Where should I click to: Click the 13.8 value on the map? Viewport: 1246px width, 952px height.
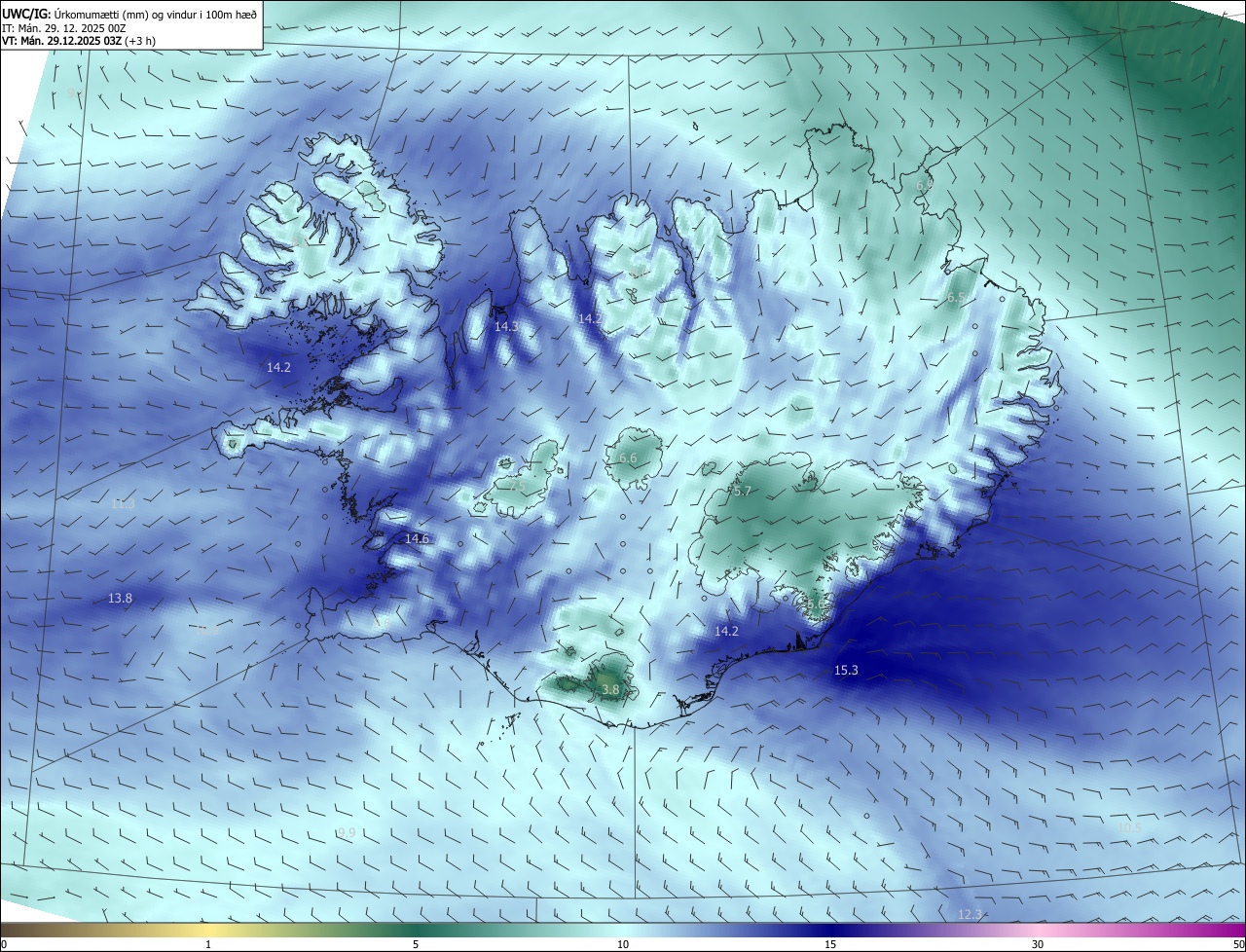pos(120,598)
